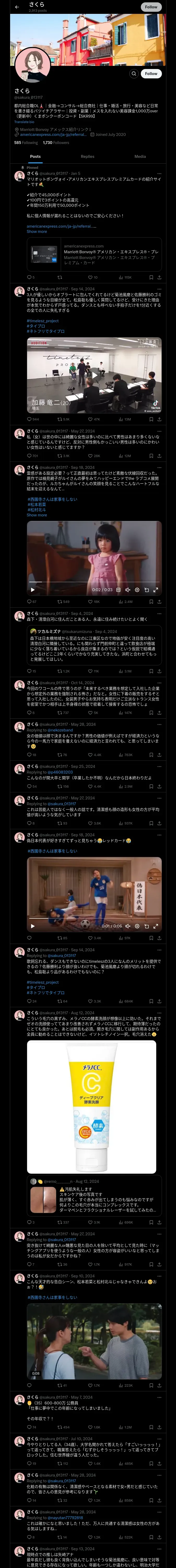Switch to the Media tab
The height and width of the screenshot is (1568, 176).
click(x=140, y=157)
